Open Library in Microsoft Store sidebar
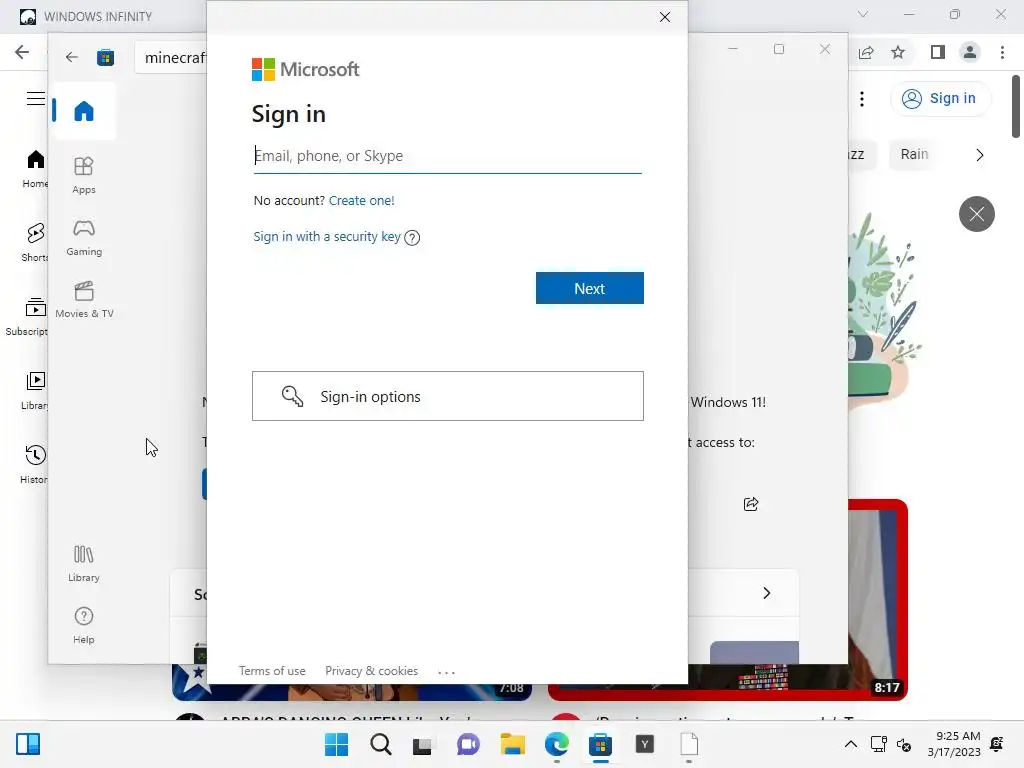The image size is (1024, 768). [x=84, y=564]
